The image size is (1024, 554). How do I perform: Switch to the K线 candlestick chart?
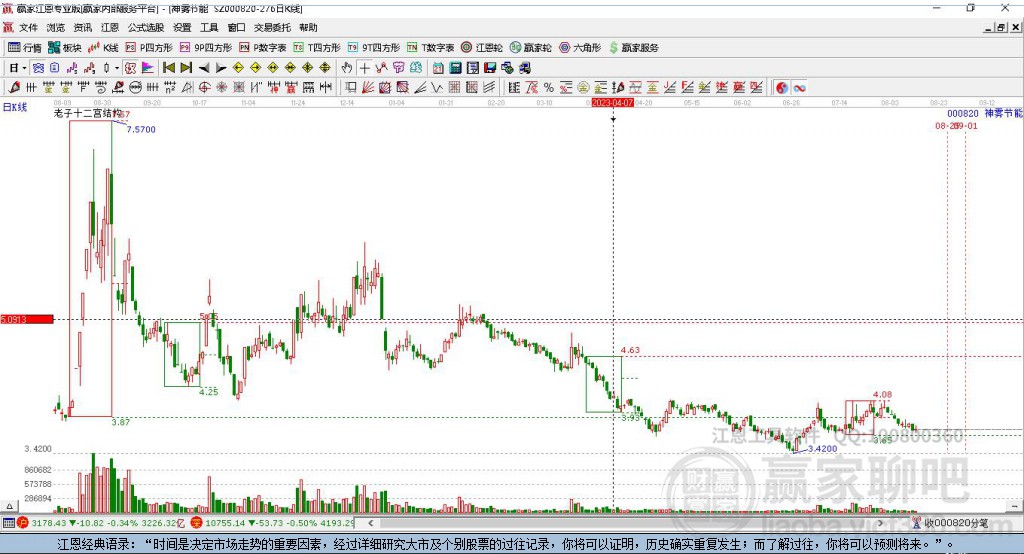[x=103, y=48]
